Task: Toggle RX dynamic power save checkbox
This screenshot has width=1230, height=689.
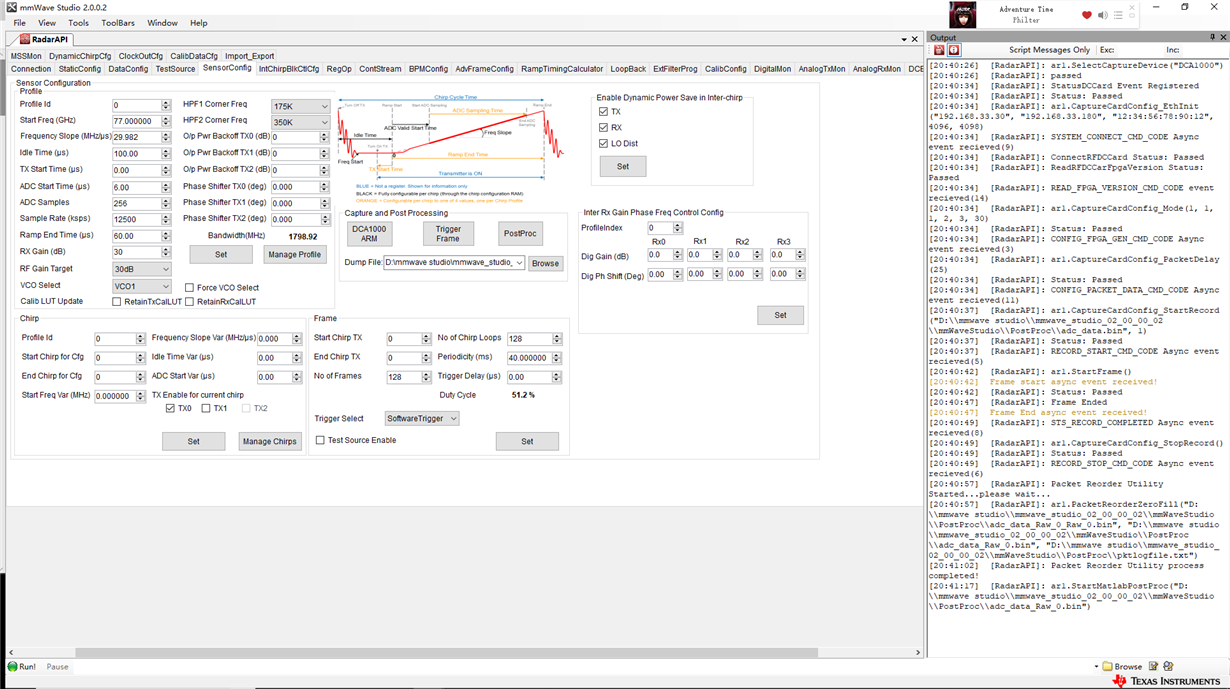Action: click(x=603, y=128)
